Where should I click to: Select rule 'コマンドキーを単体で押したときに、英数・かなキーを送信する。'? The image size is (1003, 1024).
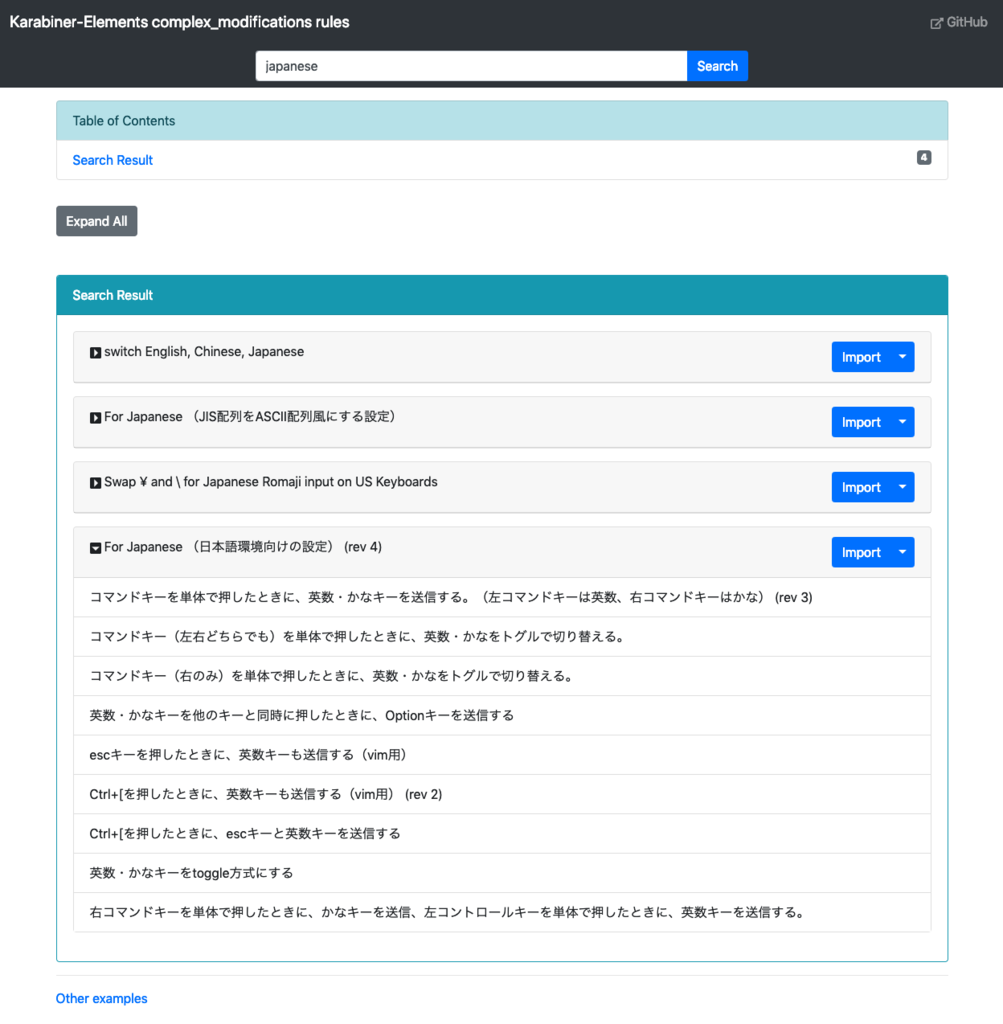(502, 598)
